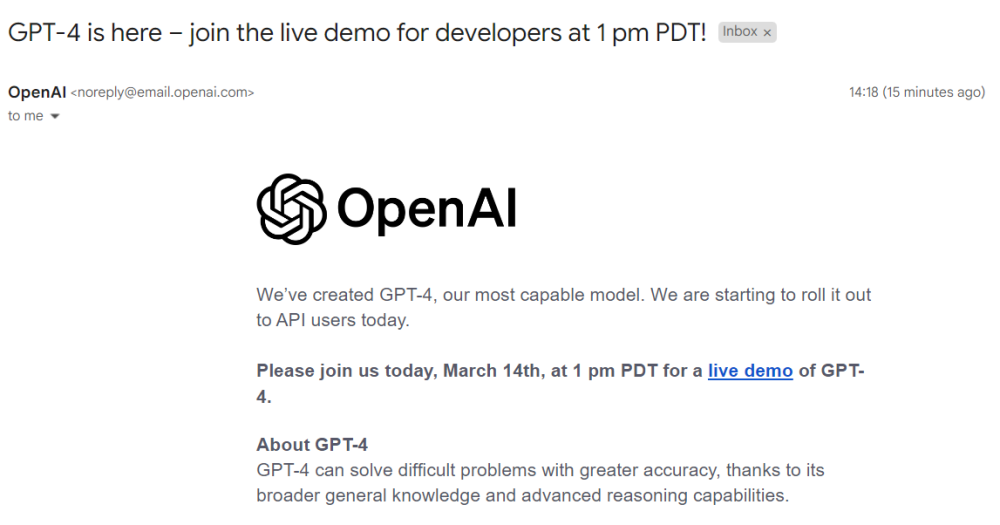The width and height of the screenshot is (1000, 525).
Task: Click the "GPT-4 can solve difficult problems" sentence
Action: [420, 470]
